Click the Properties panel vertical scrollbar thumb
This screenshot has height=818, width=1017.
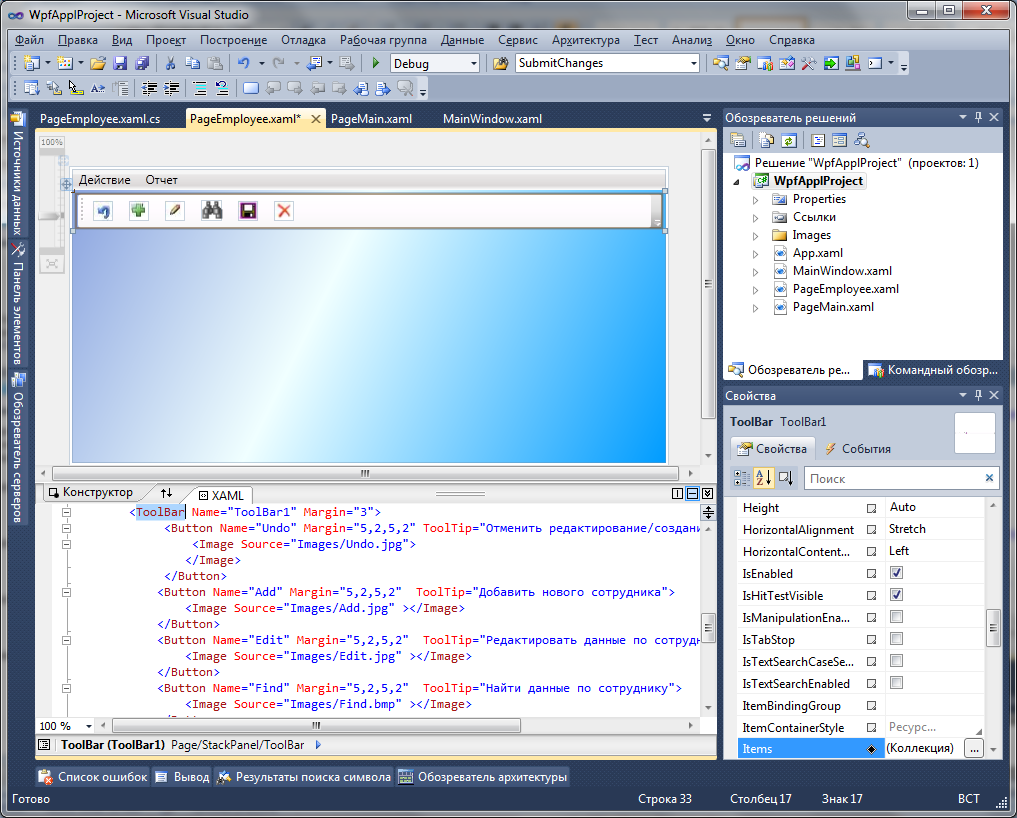pyautogui.click(x=992, y=628)
